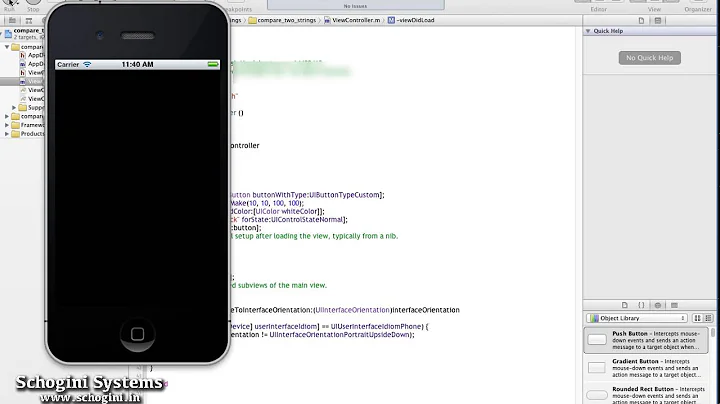The height and width of the screenshot is (404, 720).
Task: Expand the Supporting Files group
Action: pos(14,107)
